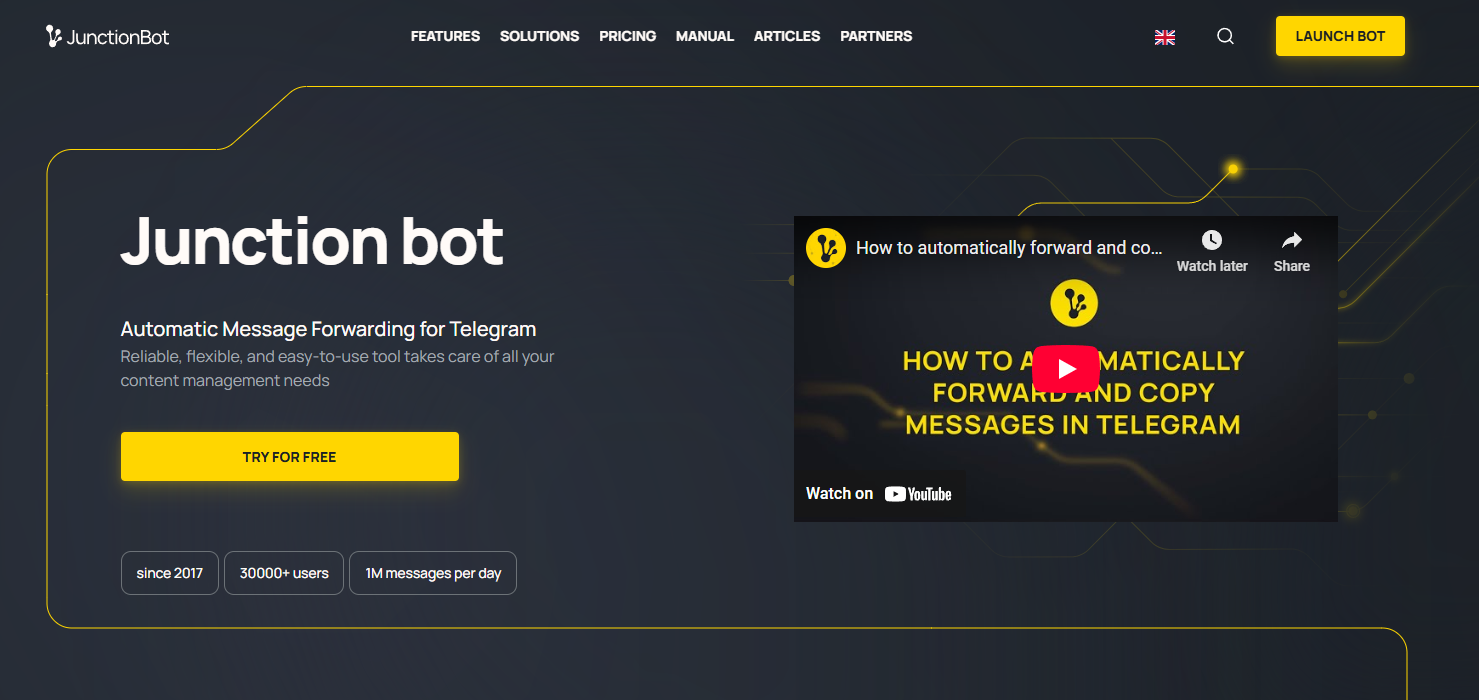This screenshot has height=700, width=1479.
Task: Click the channel avatar in video header
Action: point(826,248)
